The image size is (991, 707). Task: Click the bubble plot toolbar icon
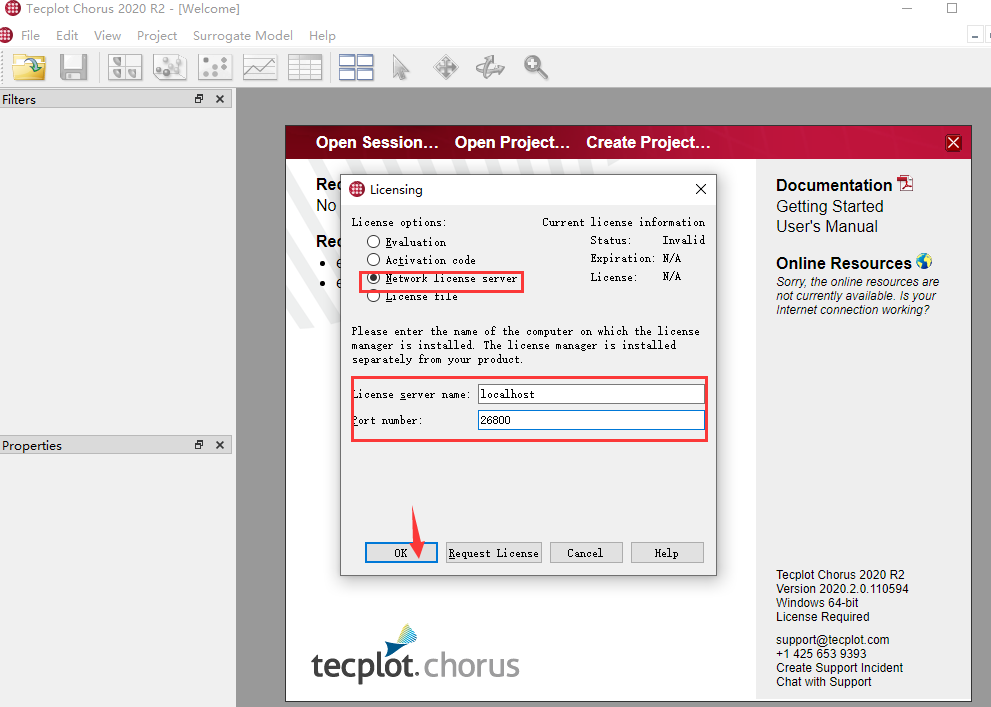[x=169, y=67]
